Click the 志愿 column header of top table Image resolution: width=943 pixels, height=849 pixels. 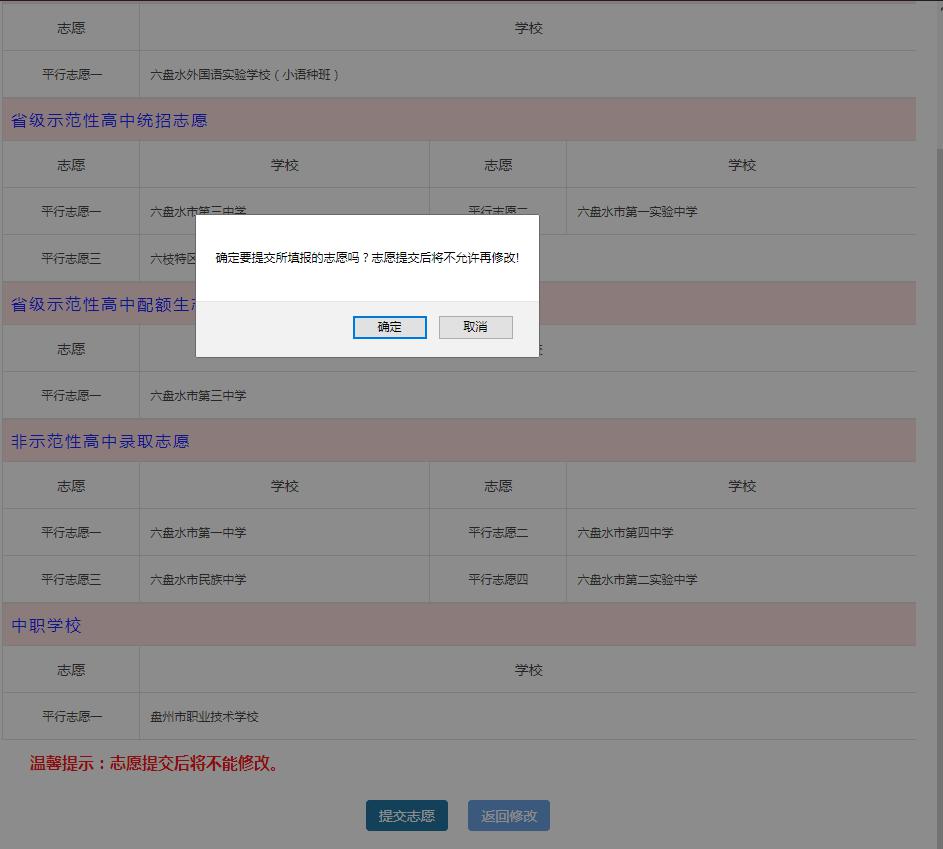pyautogui.click(x=70, y=27)
